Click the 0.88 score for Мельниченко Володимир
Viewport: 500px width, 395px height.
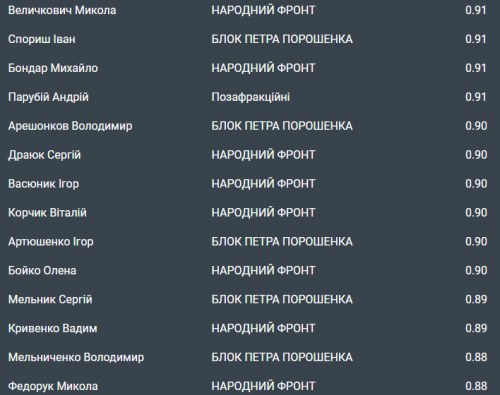(476, 357)
